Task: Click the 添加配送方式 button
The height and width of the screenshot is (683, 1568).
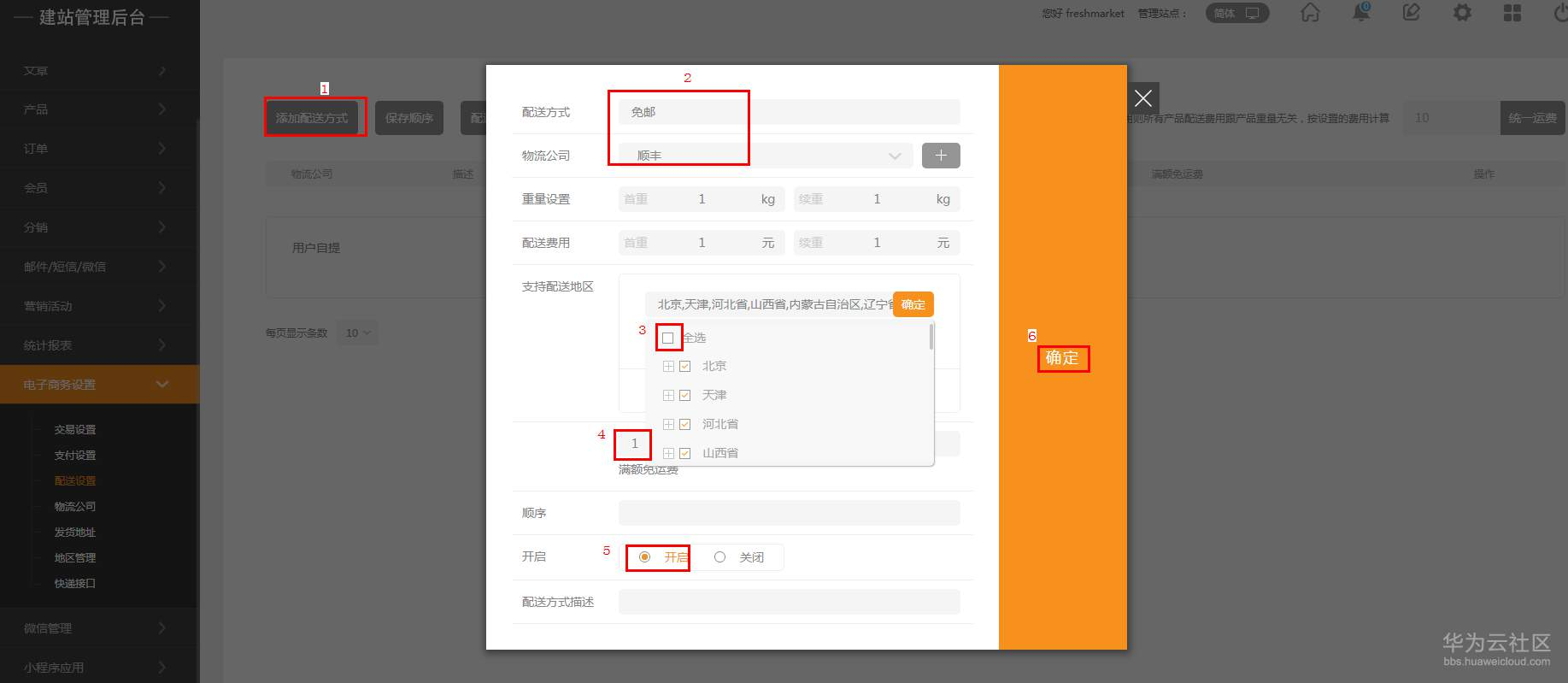Action: (312, 118)
